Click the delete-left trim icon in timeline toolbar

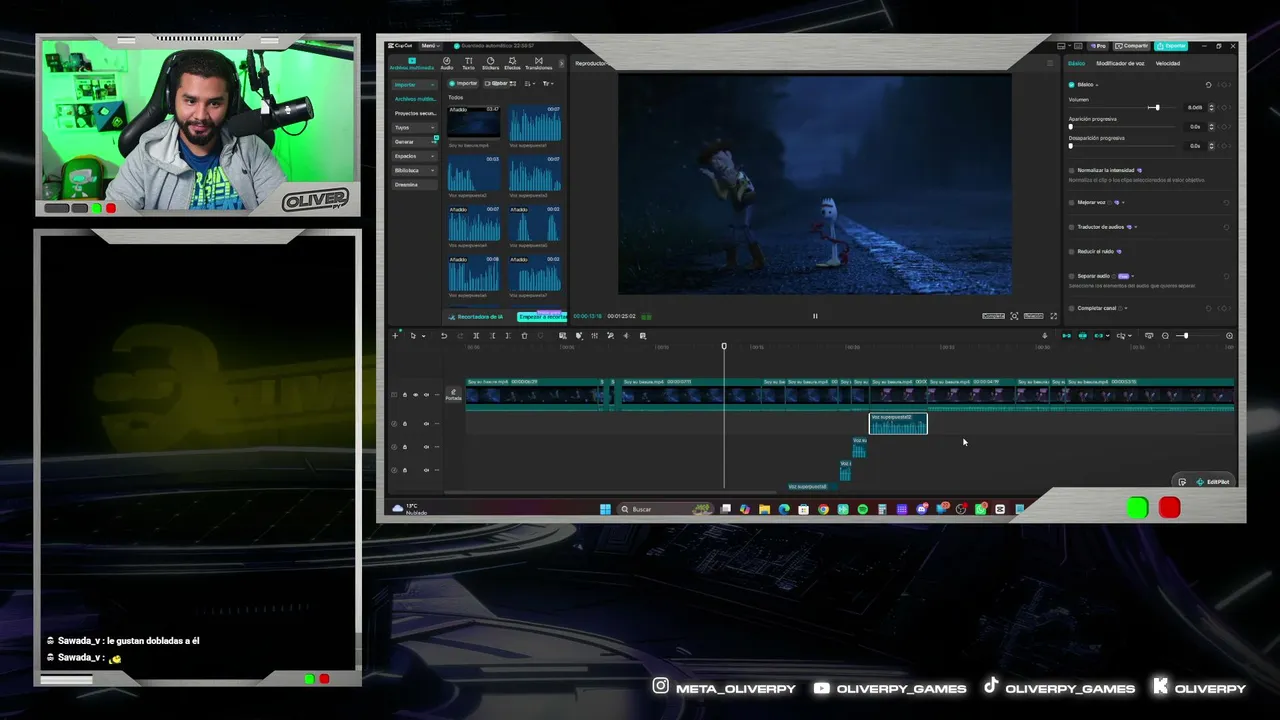(x=492, y=336)
